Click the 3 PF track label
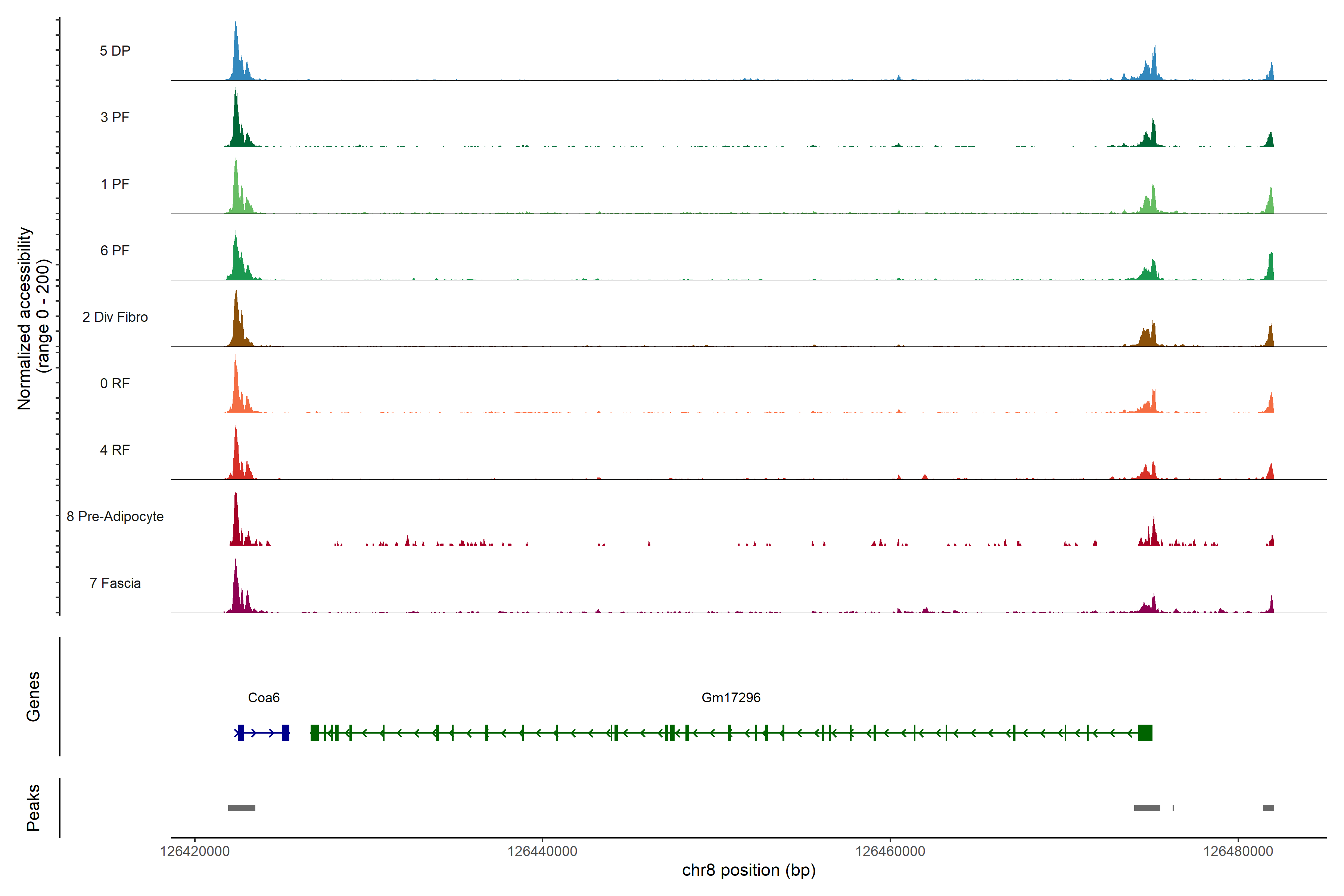This screenshot has width=1344, height=896. tap(115, 117)
